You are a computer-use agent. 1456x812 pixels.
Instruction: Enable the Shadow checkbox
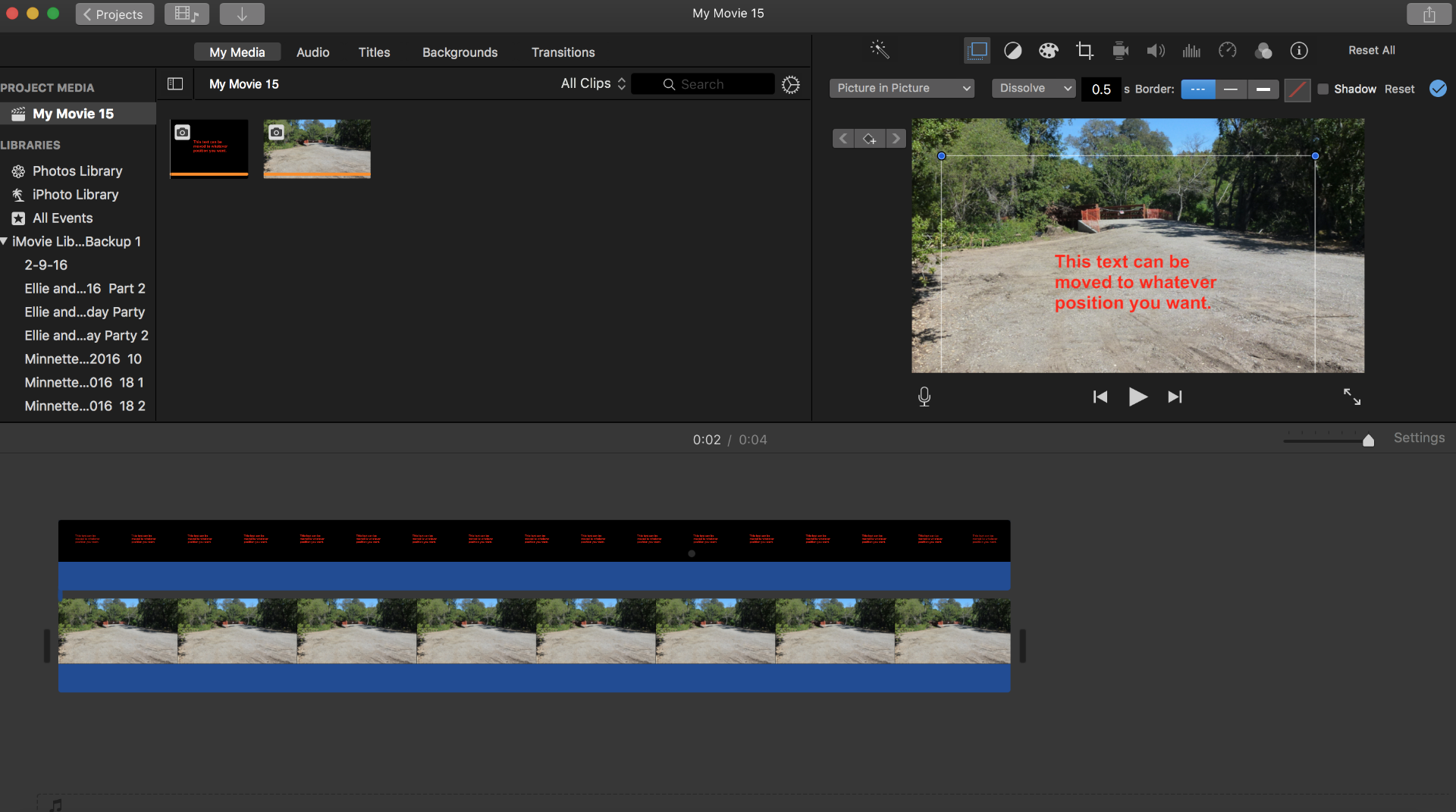tap(1323, 89)
